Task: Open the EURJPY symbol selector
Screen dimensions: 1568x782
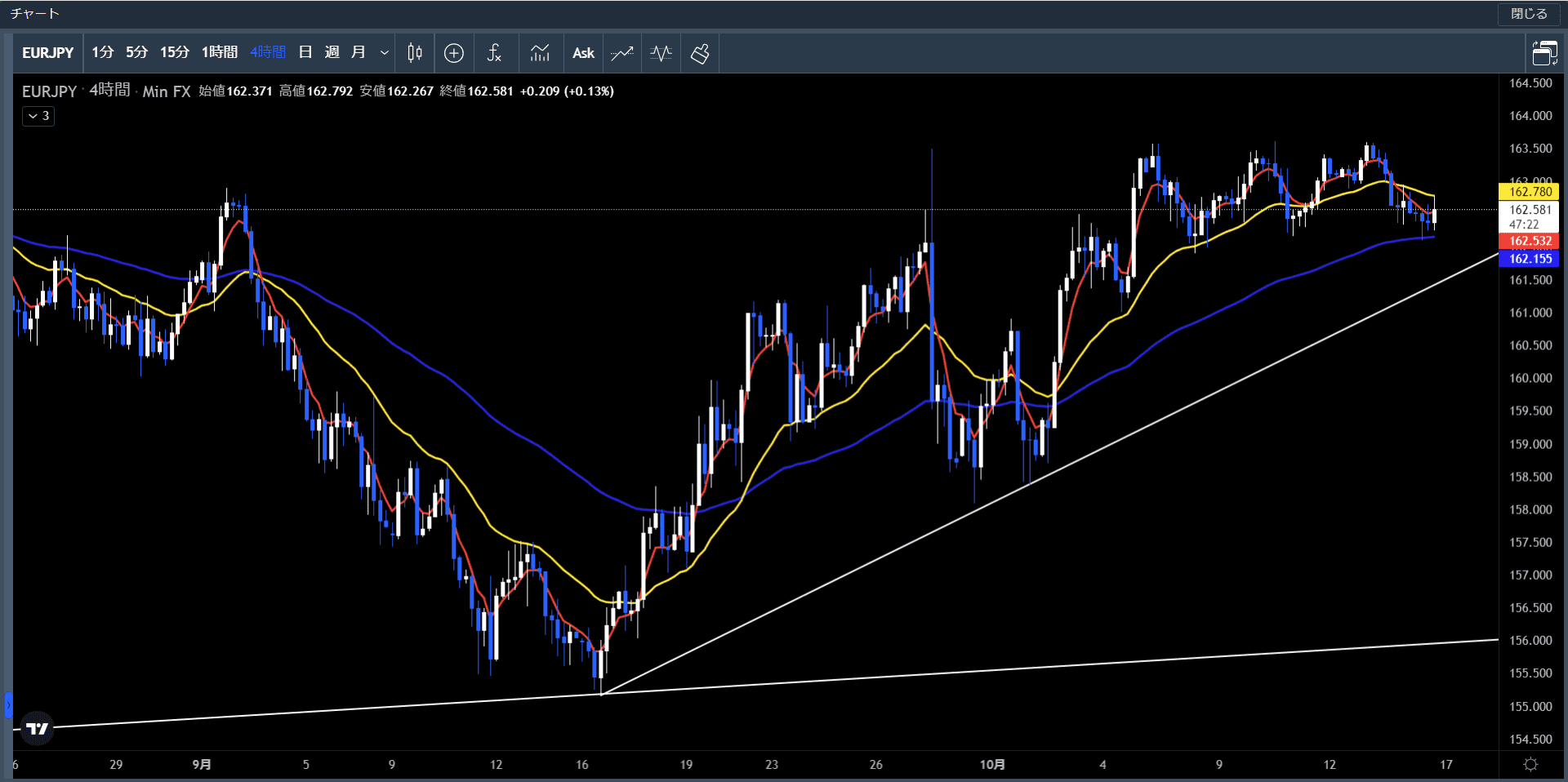Action: (47, 53)
